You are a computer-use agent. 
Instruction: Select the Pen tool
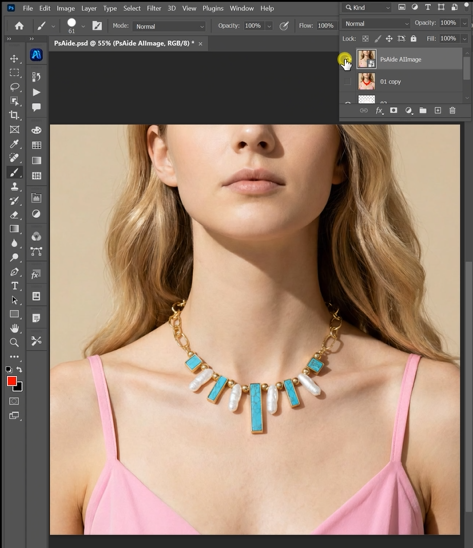click(14, 272)
